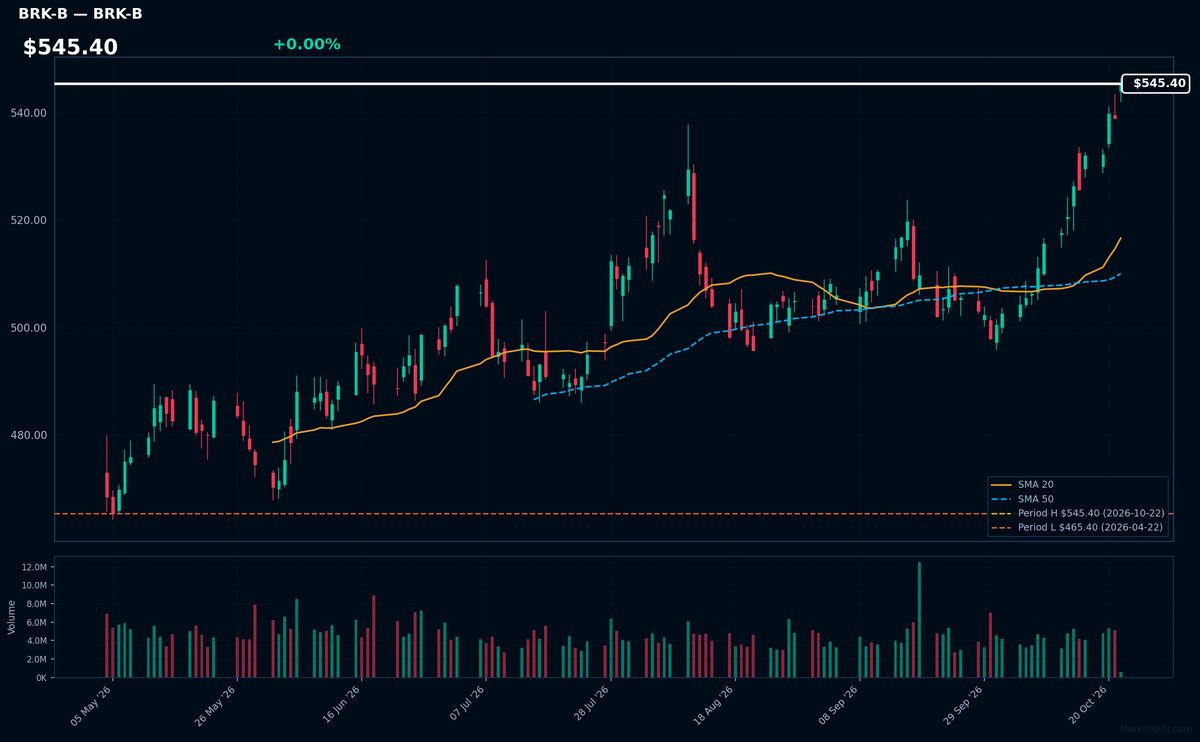Click the 4.0M volume axis label
The width and height of the screenshot is (1200, 742).
[x=36, y=640]
